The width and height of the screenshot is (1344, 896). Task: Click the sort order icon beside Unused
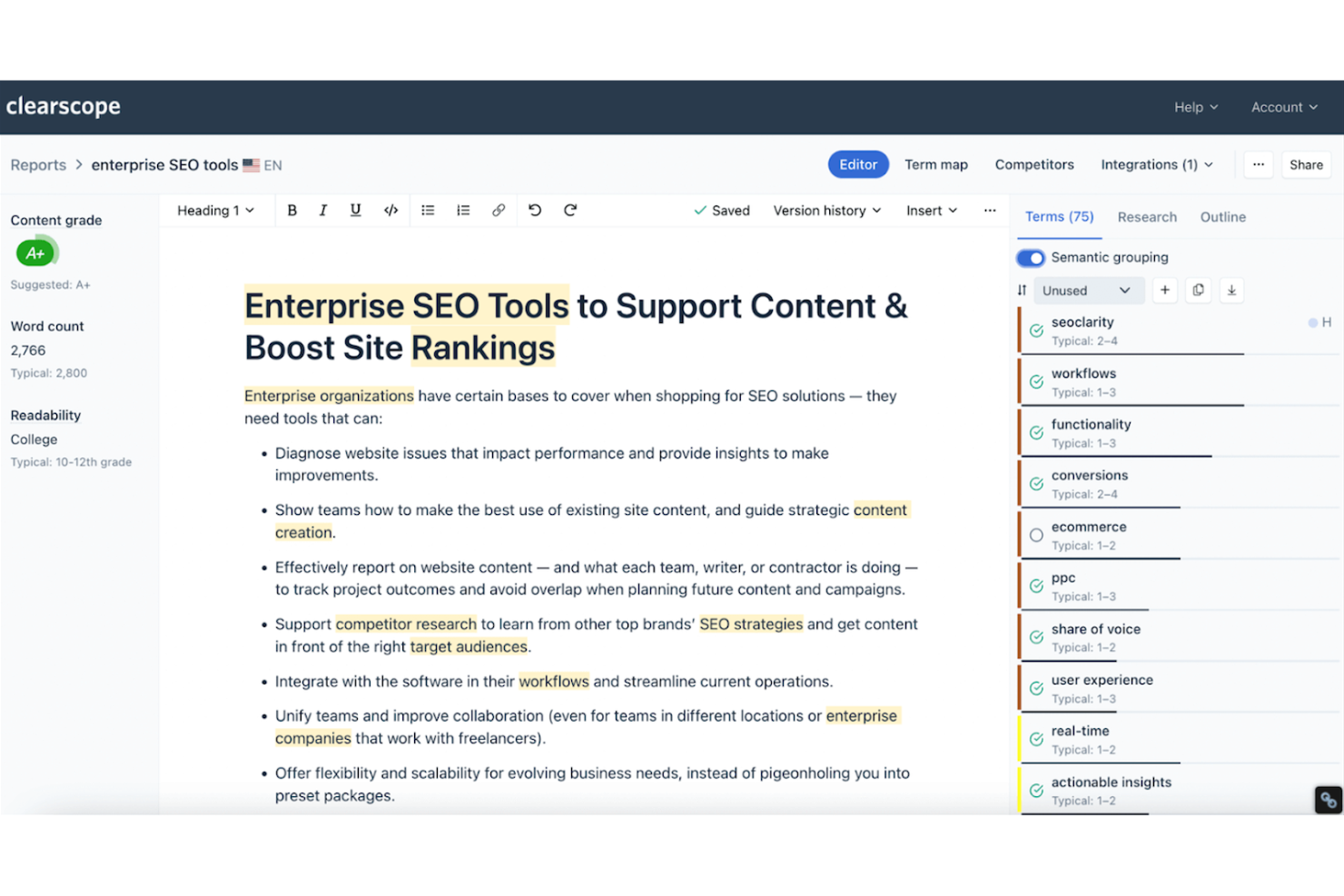coord(1023,290)
